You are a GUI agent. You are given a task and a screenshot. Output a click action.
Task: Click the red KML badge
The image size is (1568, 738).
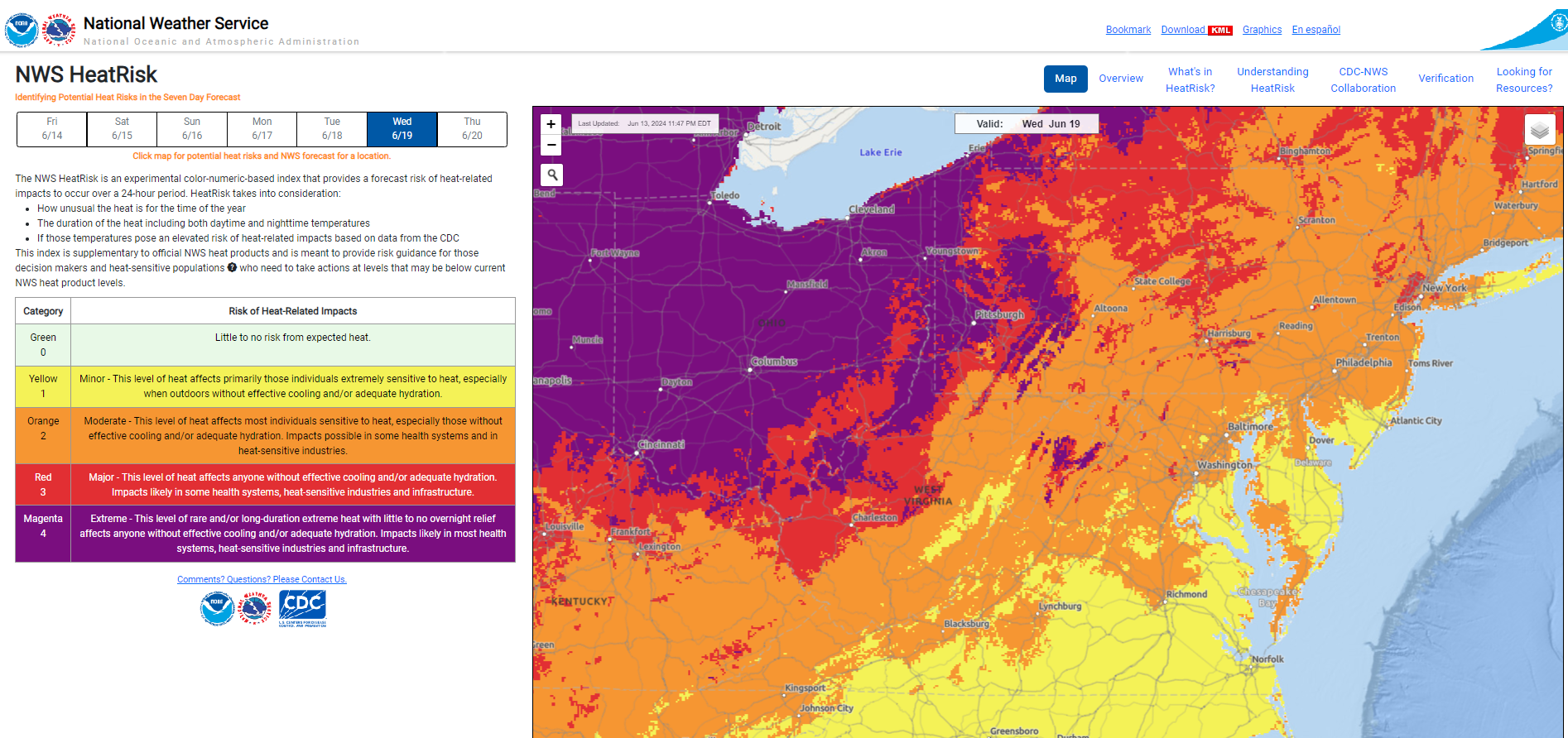pos(1220,31)
